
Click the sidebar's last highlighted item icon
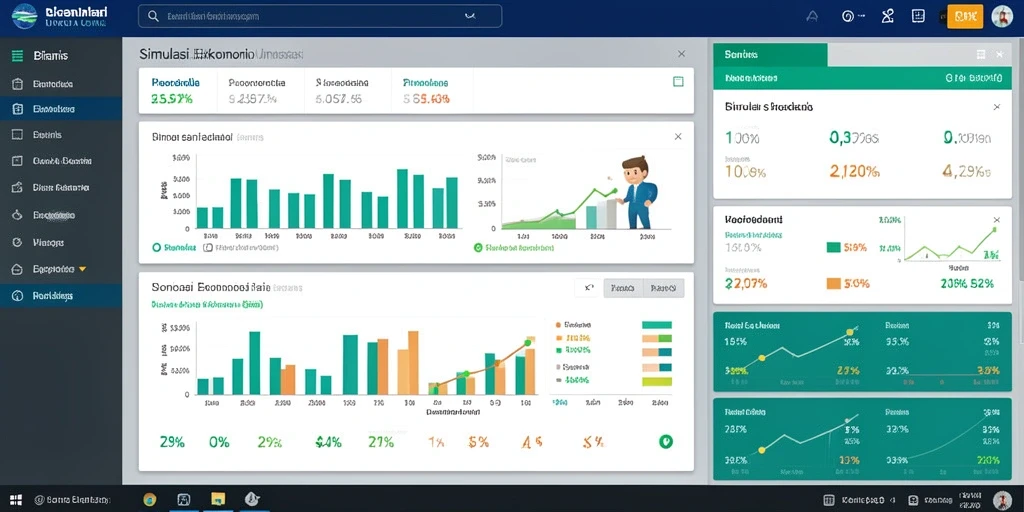point(18,296)
